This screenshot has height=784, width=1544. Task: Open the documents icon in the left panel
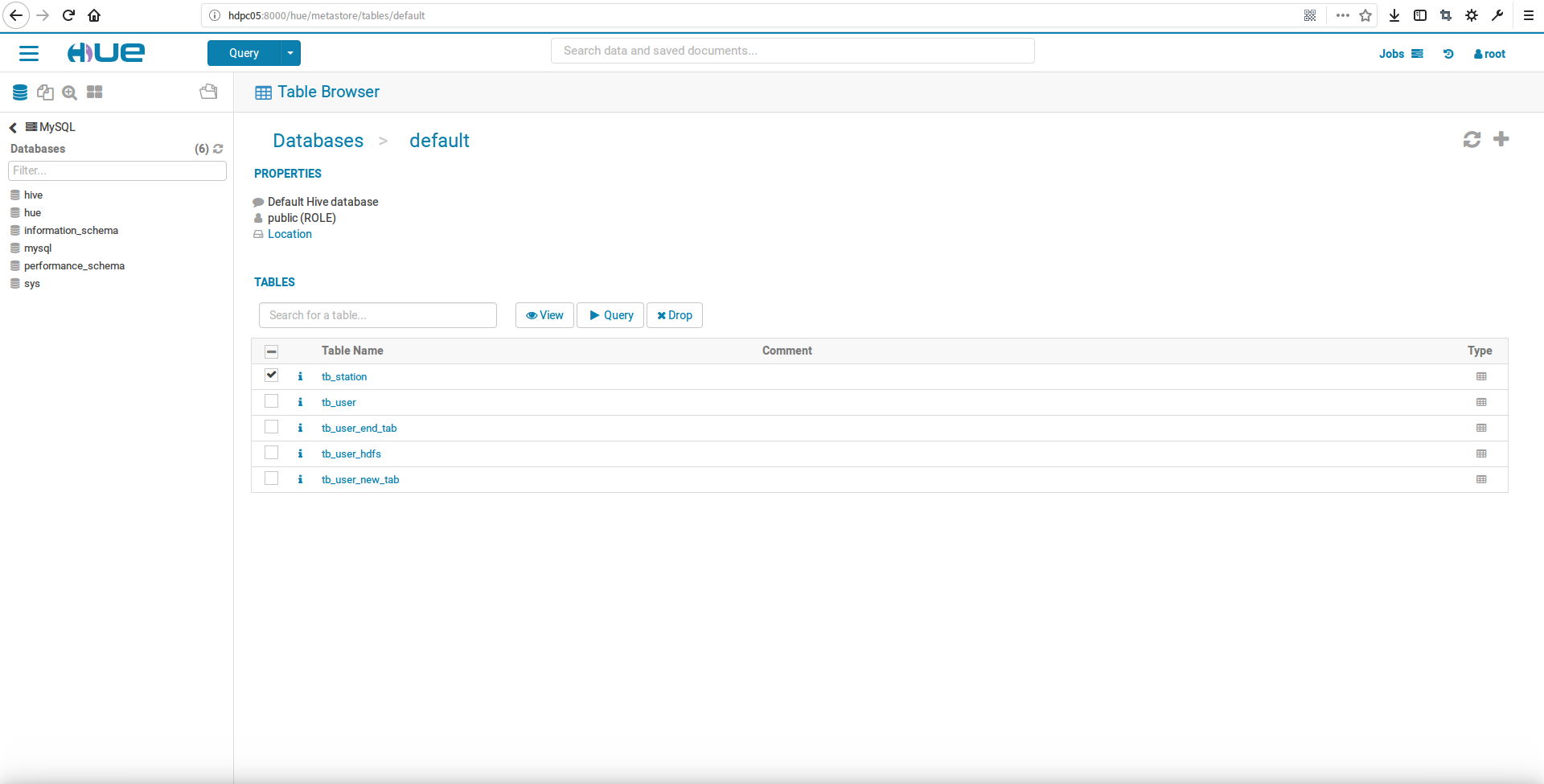(45, 92)
